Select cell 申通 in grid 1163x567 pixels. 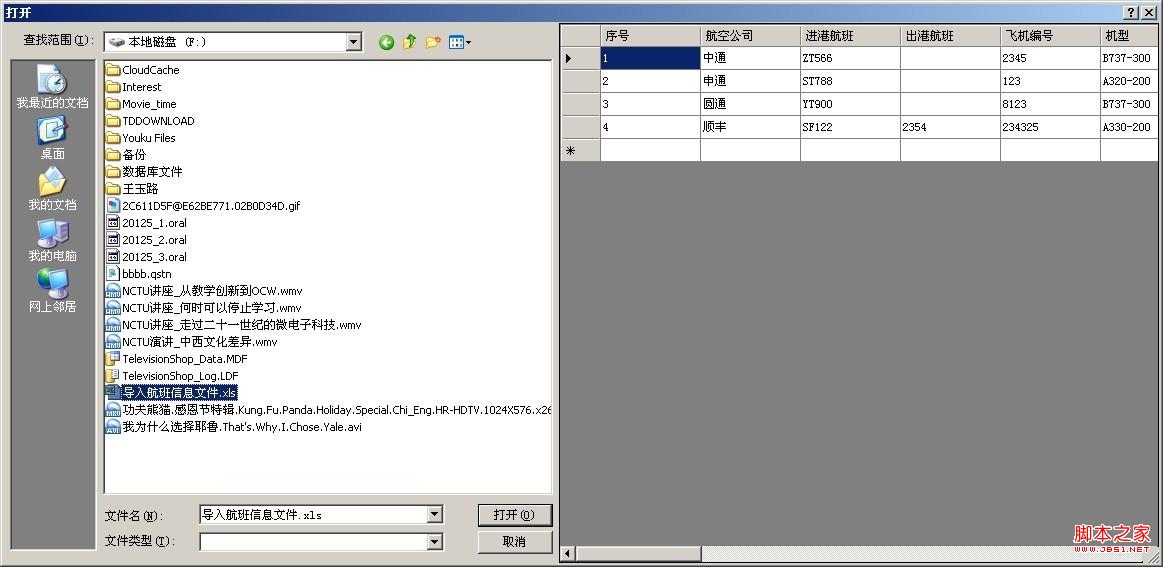pos(750,81)
